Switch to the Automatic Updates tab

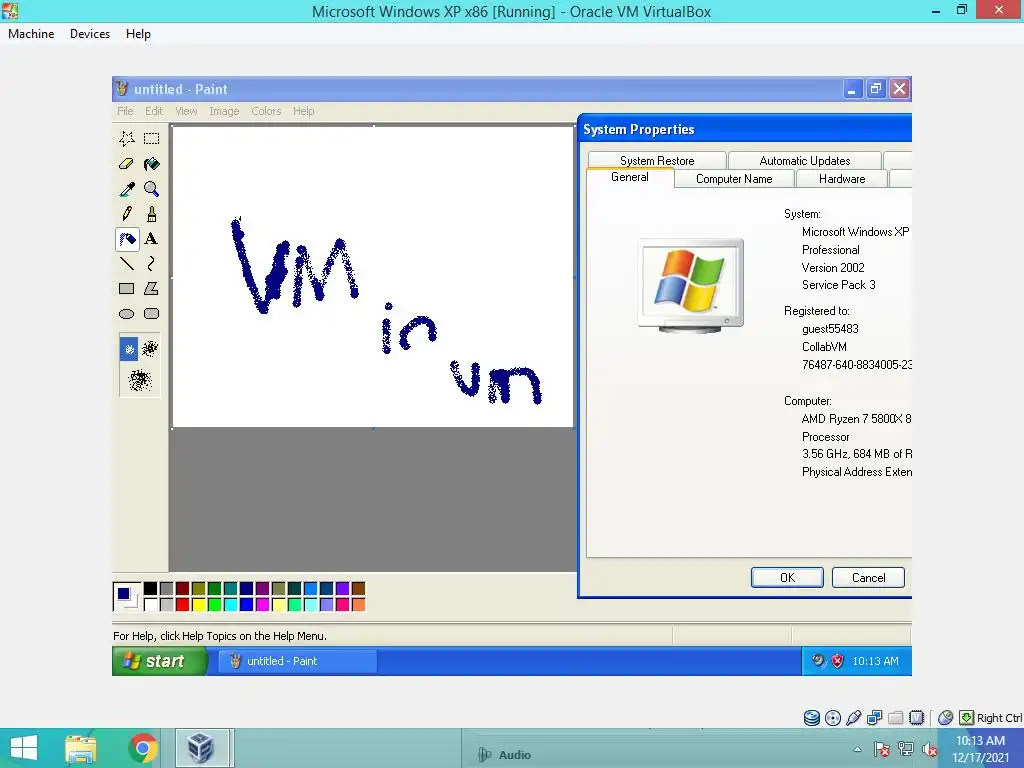click(805, 161)
